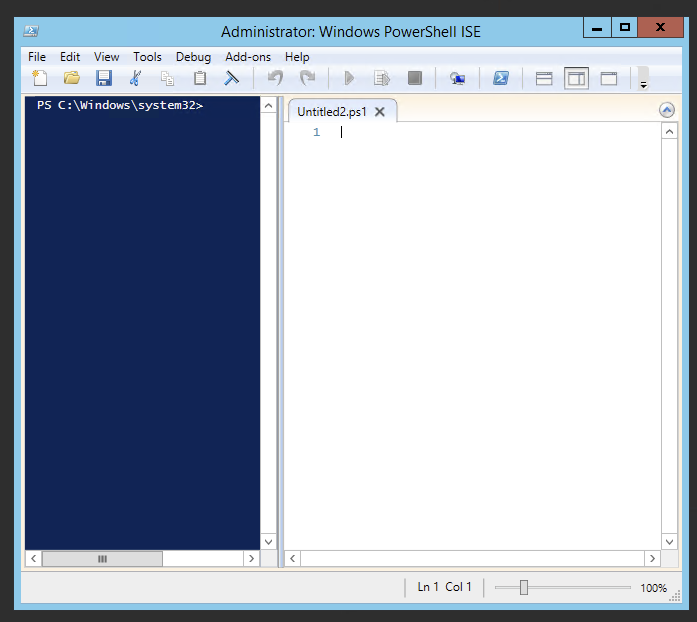Click the Paste clipboard icon

pyautogui.click(x=200, y=78)
